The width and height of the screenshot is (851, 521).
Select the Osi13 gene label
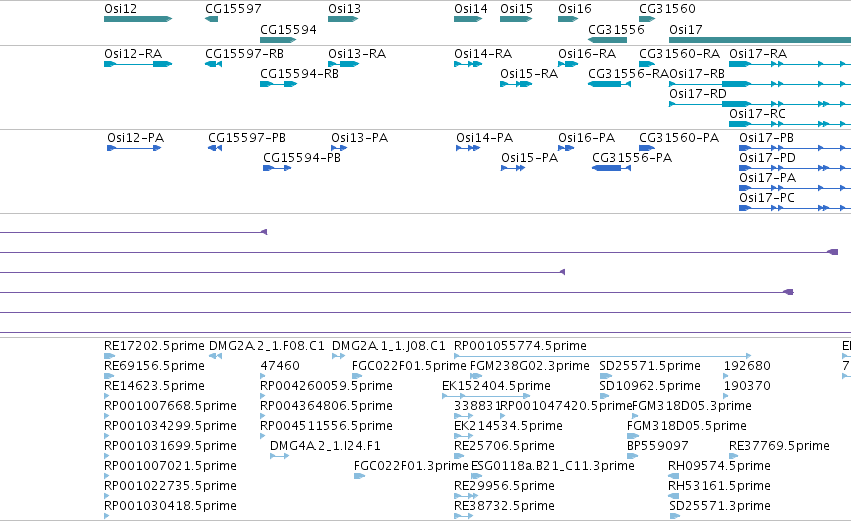(x=344, y=9)
